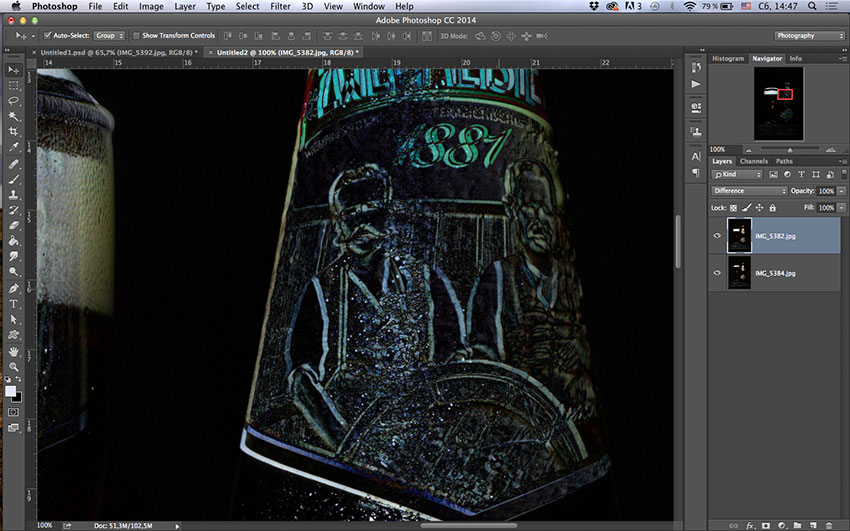Select the Crop tool
Viewport: 850px width, 531px height.
(14, 132)
